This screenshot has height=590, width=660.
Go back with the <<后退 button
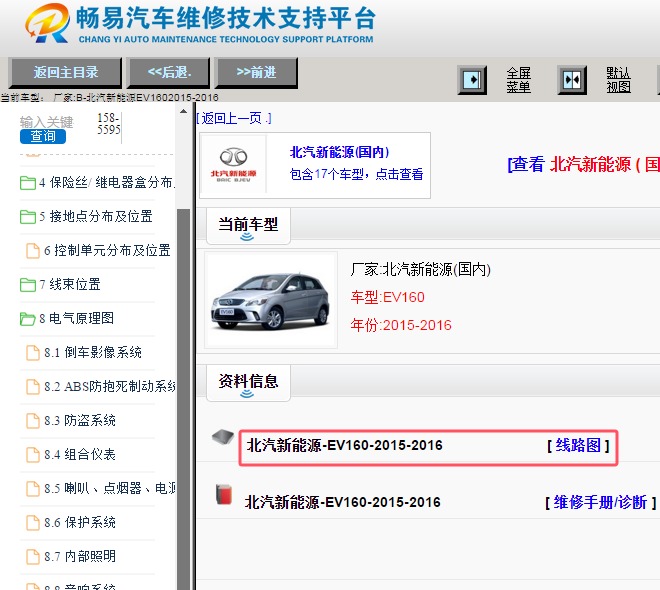pos(169,72)
